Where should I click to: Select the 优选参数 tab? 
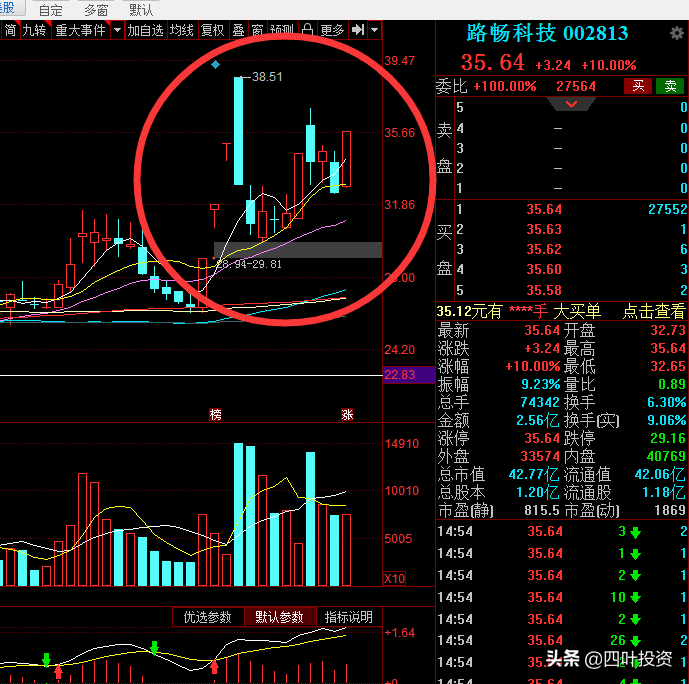[x=207, y=617]
